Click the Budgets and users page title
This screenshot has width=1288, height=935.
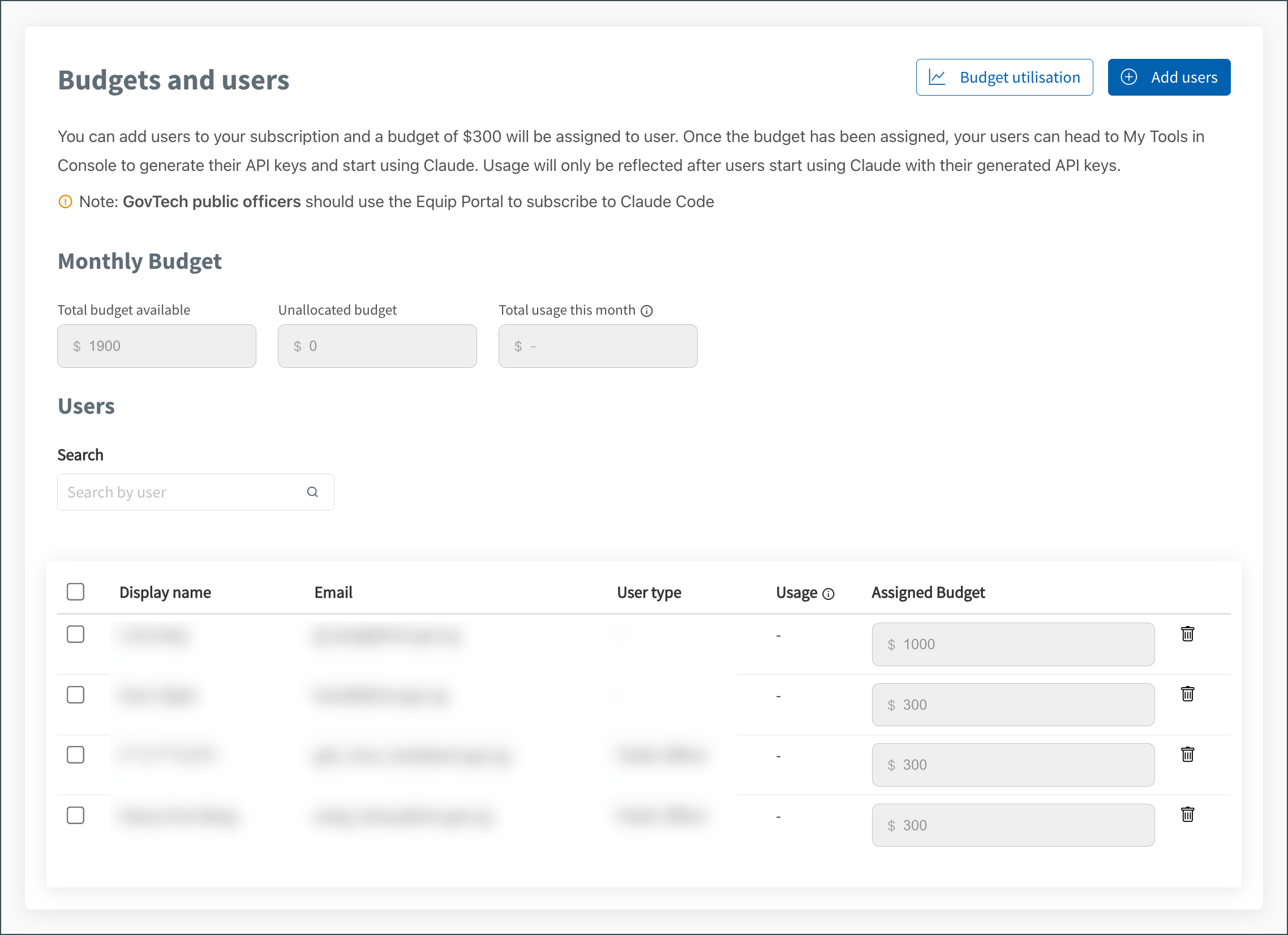coord(174,80)
